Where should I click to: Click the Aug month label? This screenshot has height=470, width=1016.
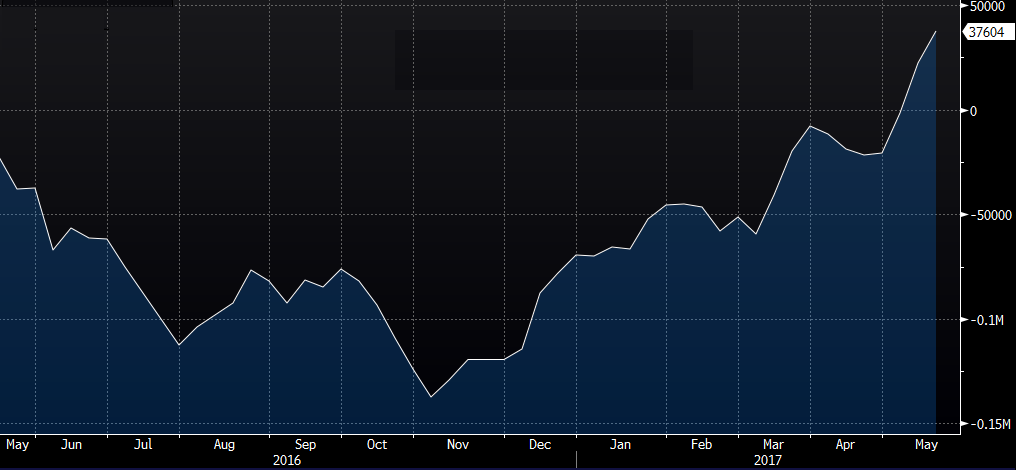click(x=224, y=445)
